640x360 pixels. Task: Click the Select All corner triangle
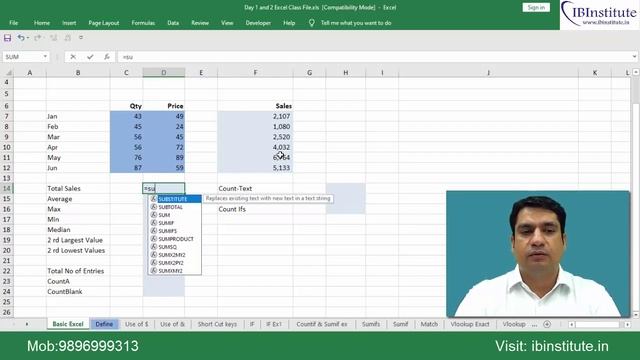(8, 73)
